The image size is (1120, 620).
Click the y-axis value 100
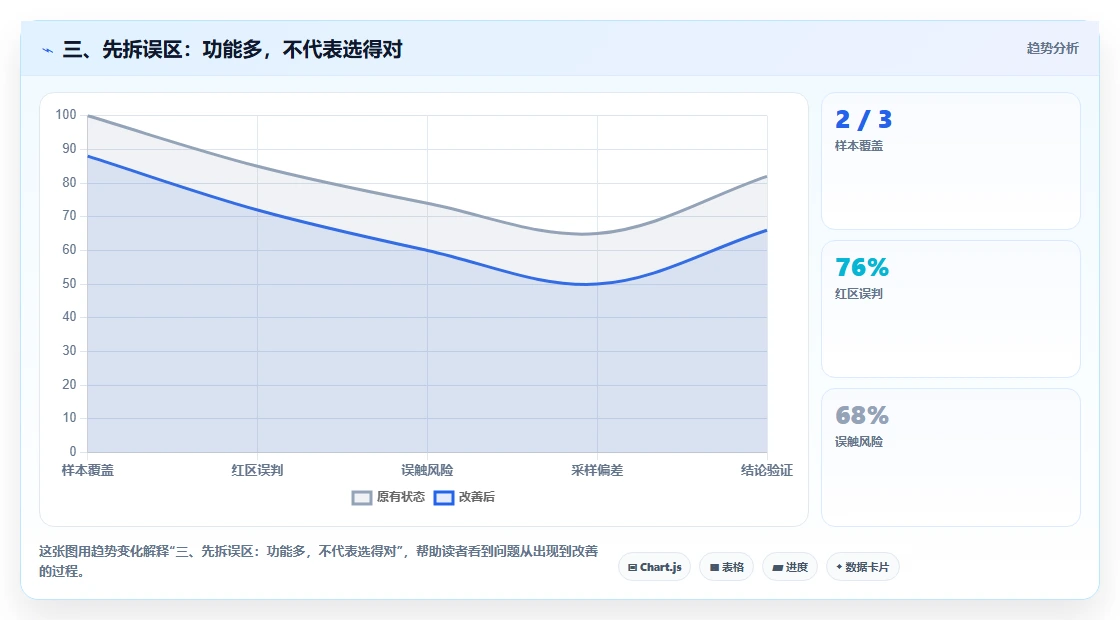pyautogui.click(x=66, y=115)
